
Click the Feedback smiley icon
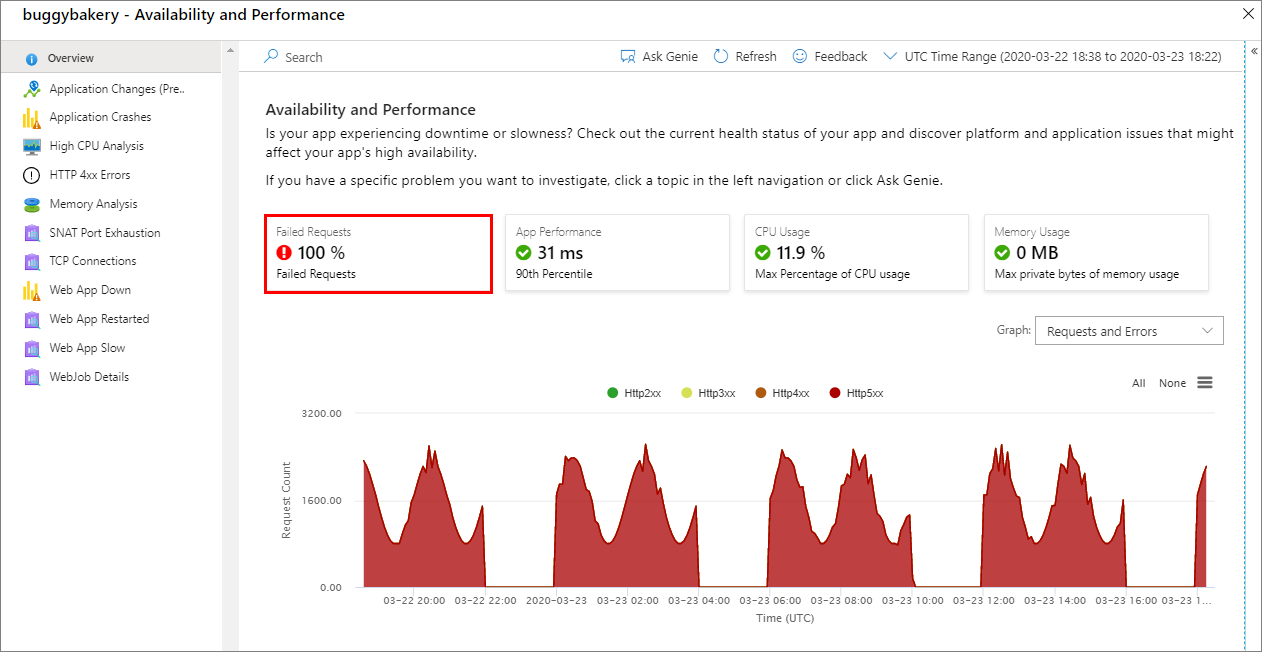800,57
